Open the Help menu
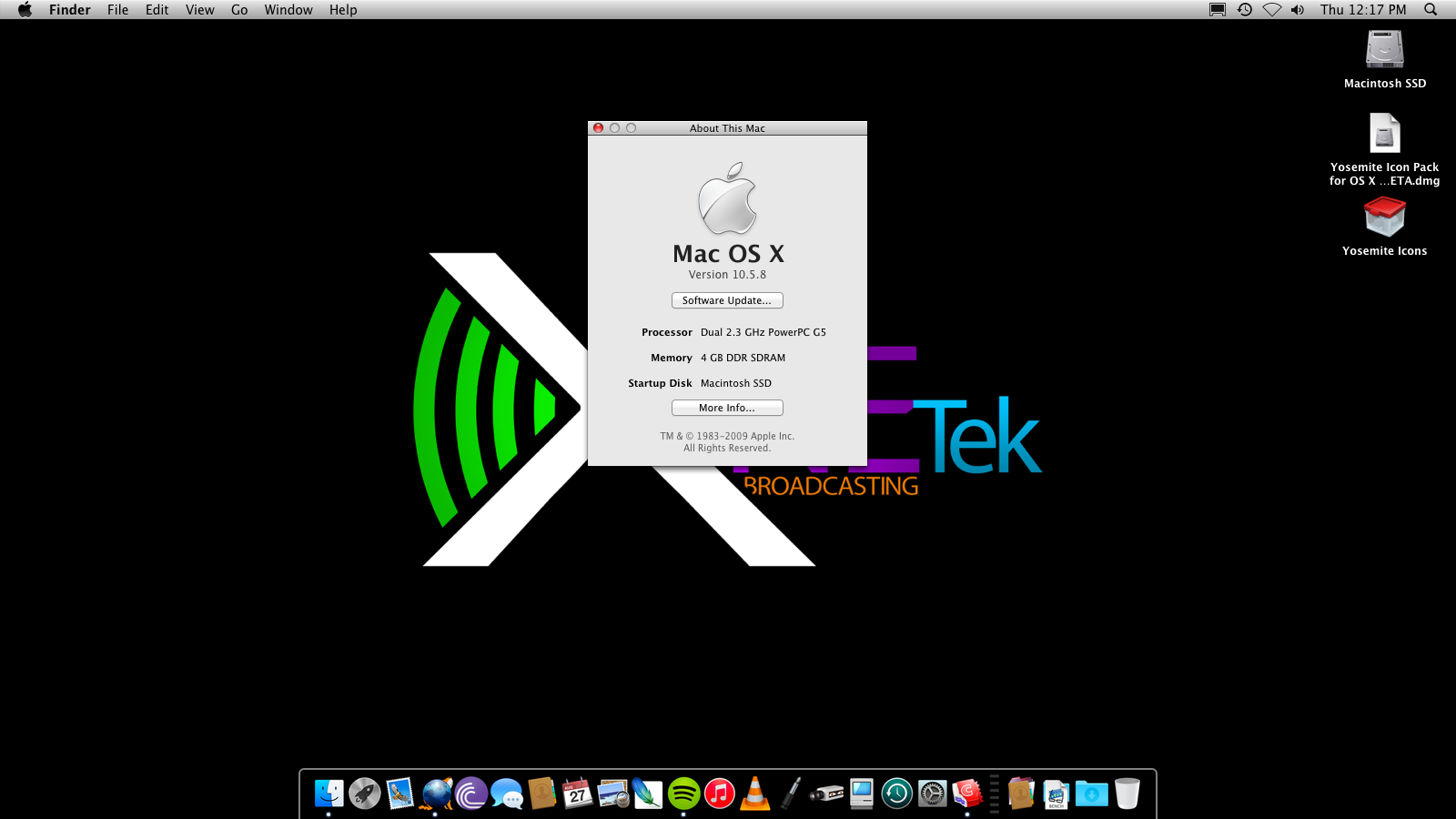 pyautogui.click(x=343, y=10)
